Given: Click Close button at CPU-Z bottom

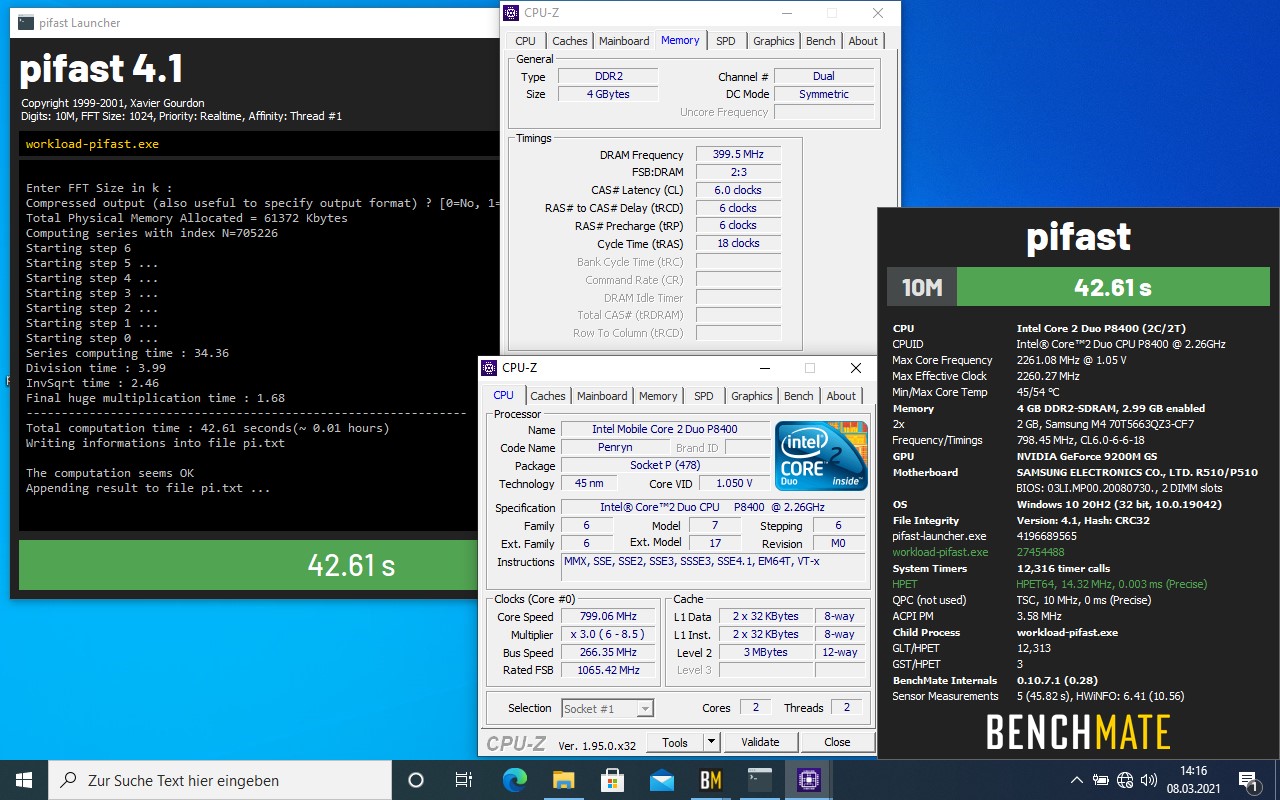Looking at the screenshot, I should click(837, 742).
